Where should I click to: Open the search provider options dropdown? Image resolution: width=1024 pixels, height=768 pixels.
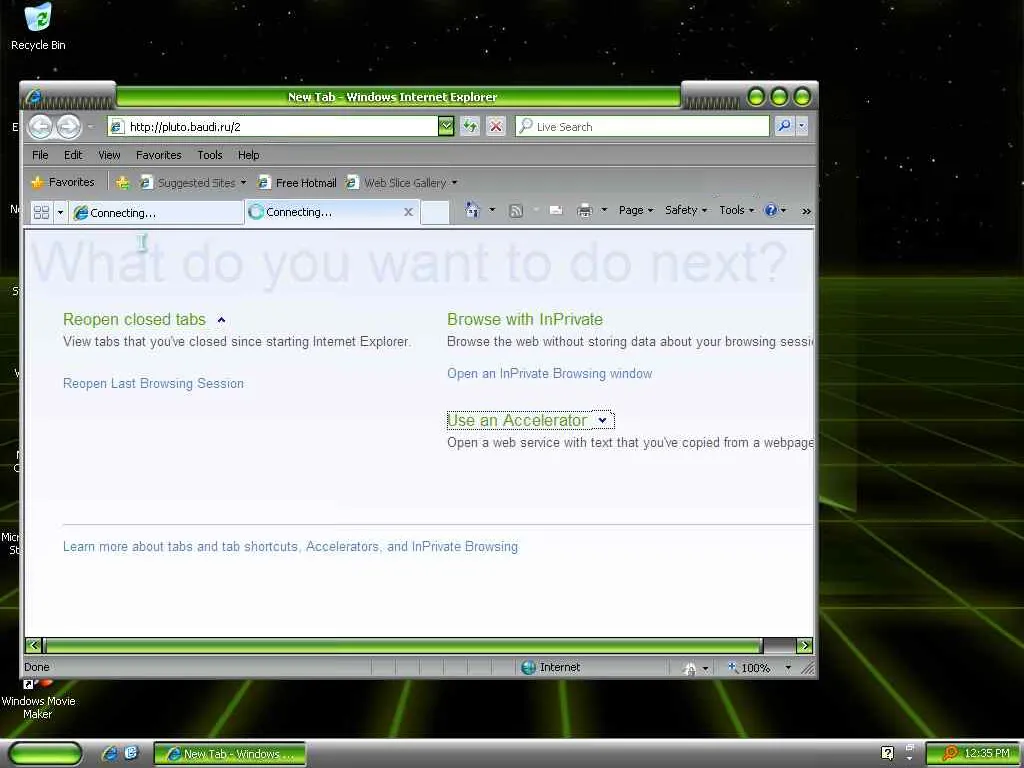click(802, 127)
